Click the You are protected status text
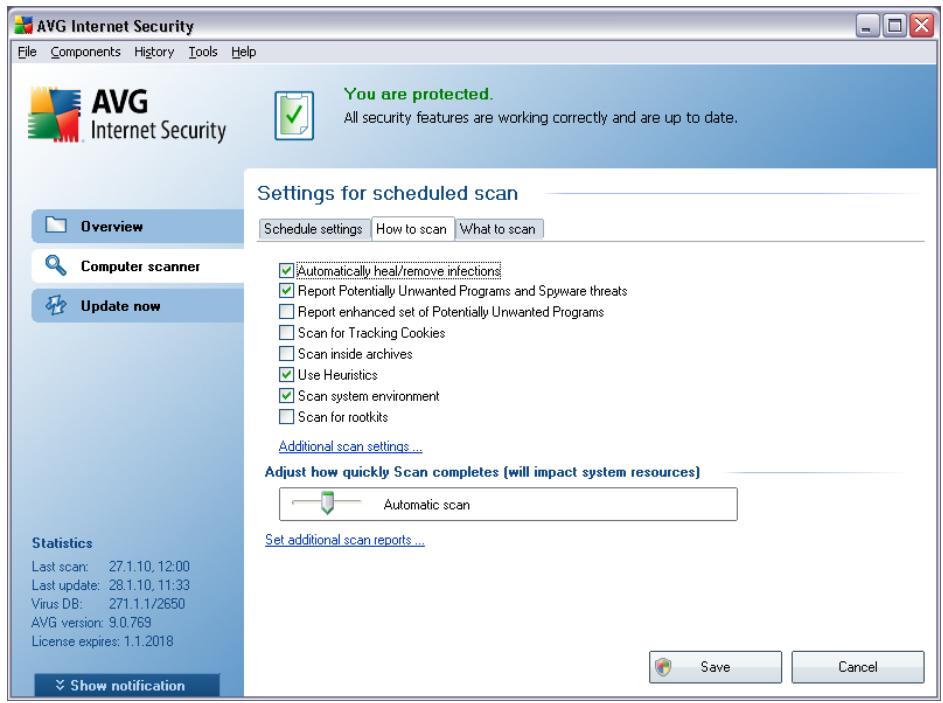The image size is (943, 703). tap(419, 94)
